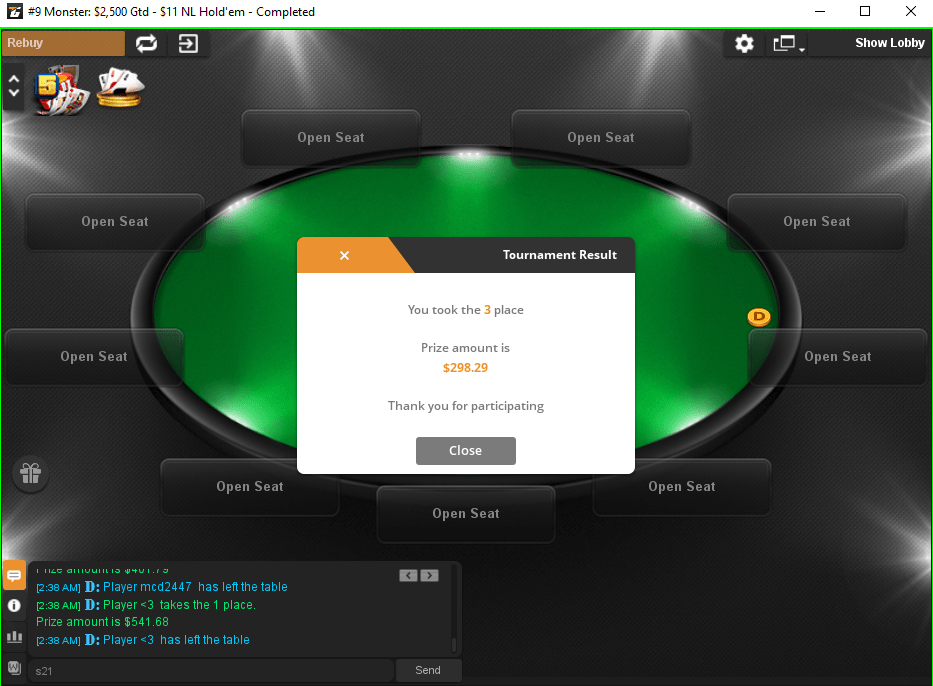933x686 pixels.
Task: Open the gift box icon
Action: click(30, 474)
